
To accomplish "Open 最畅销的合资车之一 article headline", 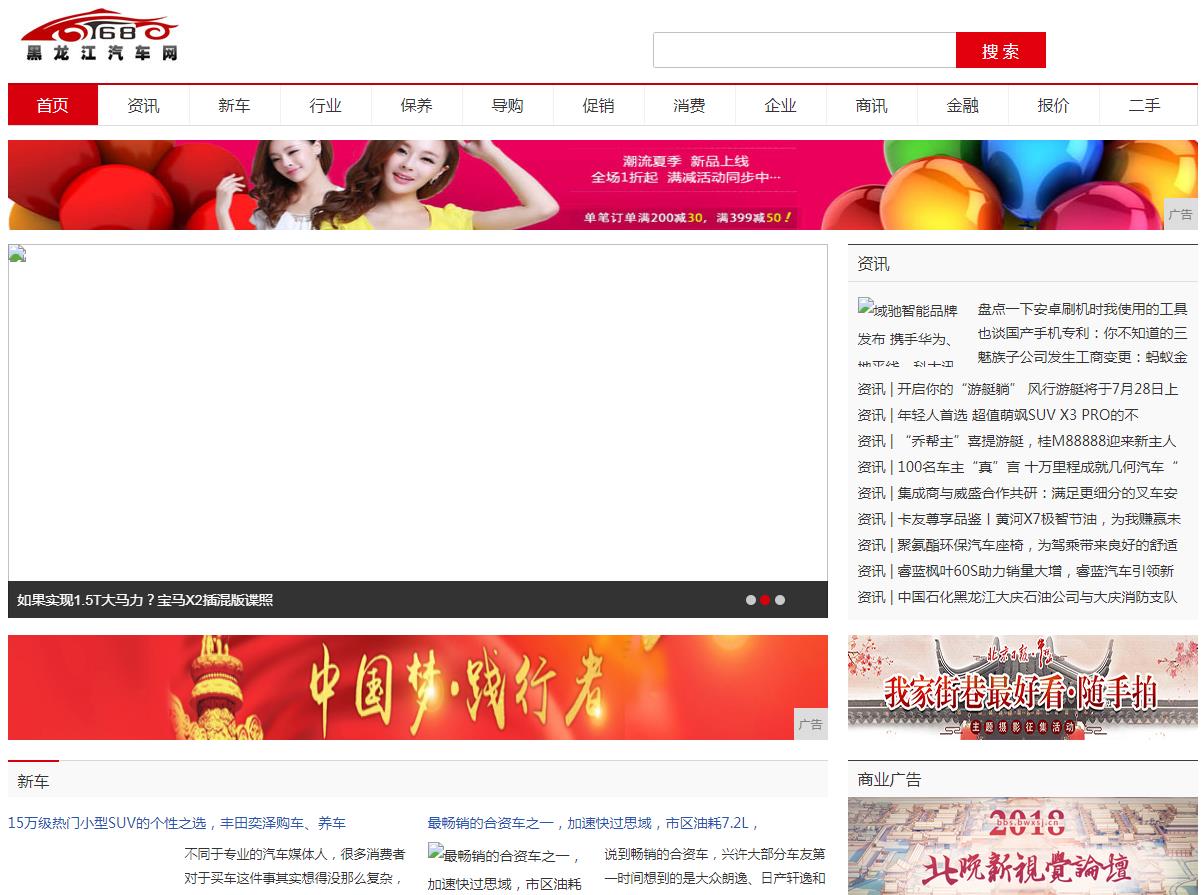I will [x=594, y=823].
